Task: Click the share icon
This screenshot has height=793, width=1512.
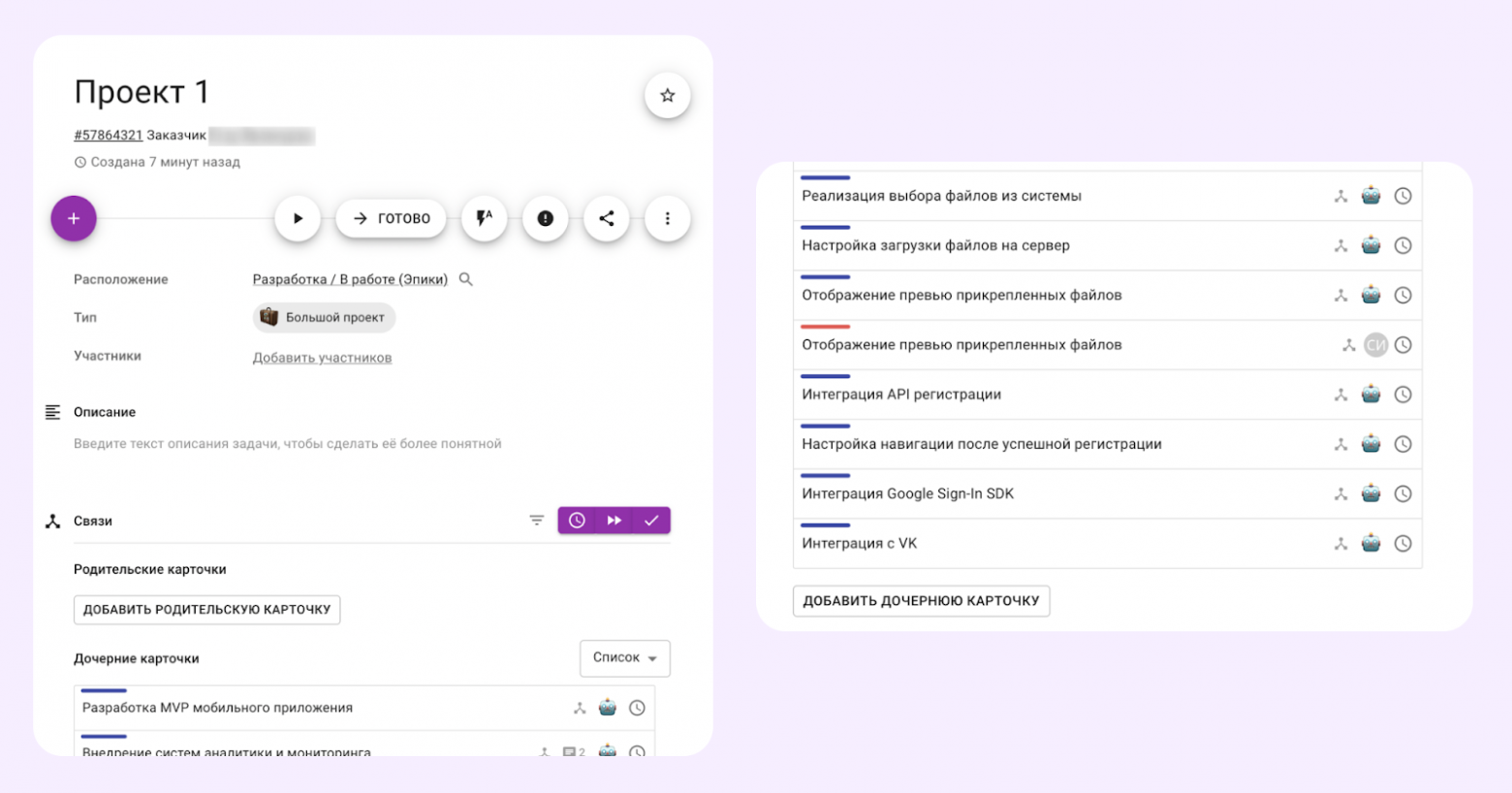Action: click(x=606, y=218)
